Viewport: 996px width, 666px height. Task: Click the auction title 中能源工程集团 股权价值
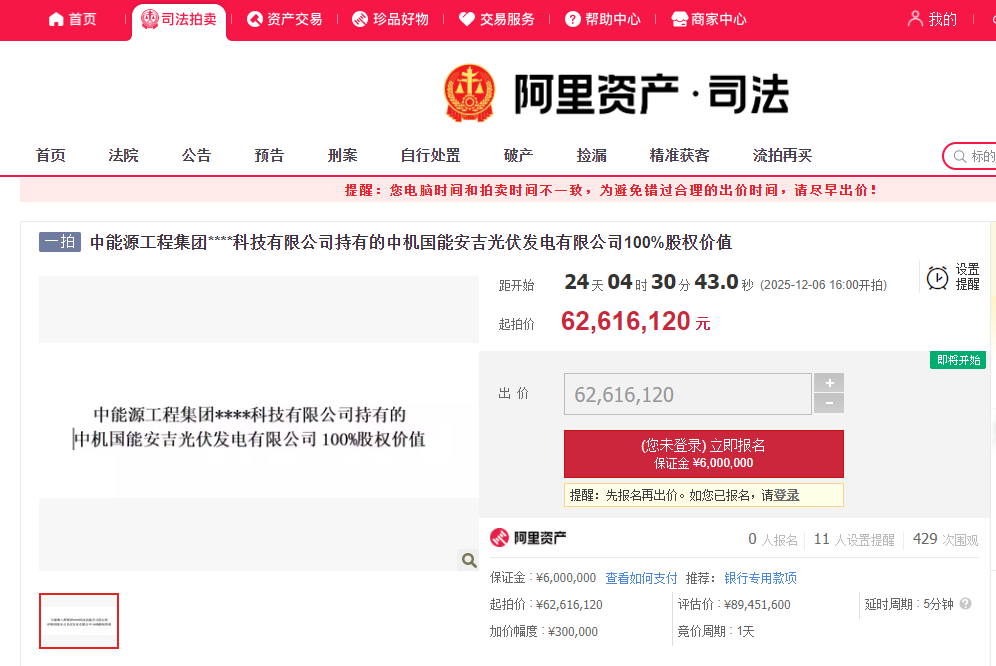click(x=410, y=243)
